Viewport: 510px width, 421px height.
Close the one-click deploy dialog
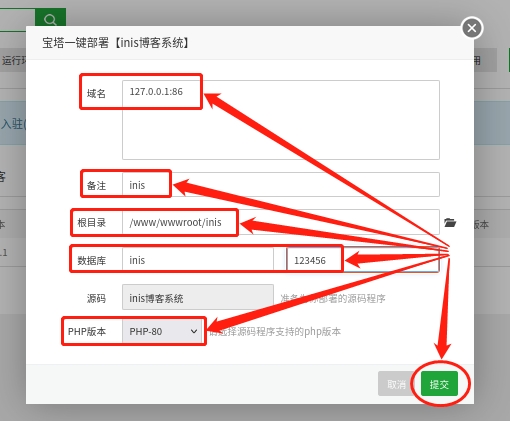472,28
